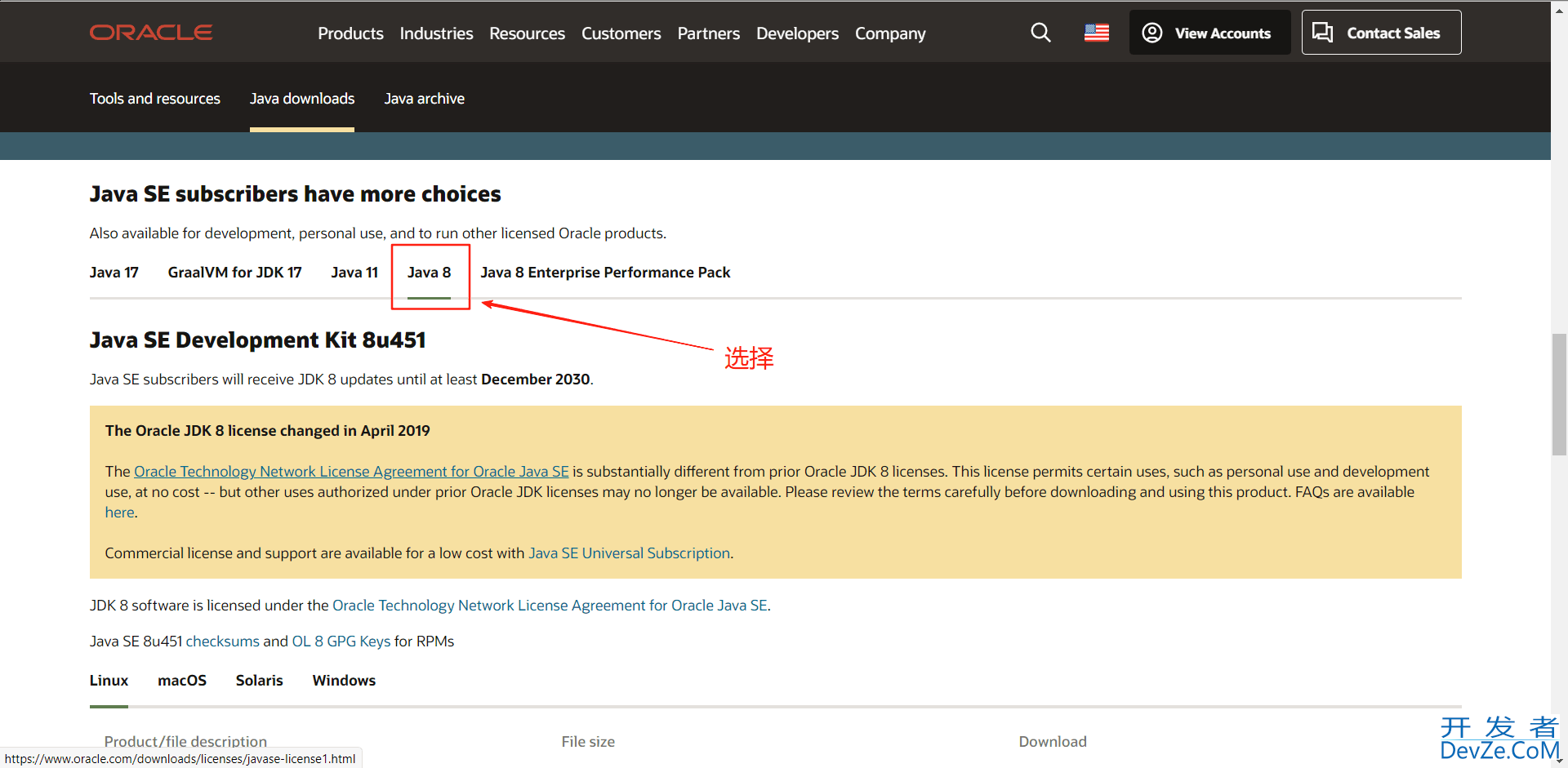Viewport: 1568px width, 768px height.
Task: Click the 'Java SE Development Kit 8u451' heading
Action: pyautogui.click(x=258, y=340)
